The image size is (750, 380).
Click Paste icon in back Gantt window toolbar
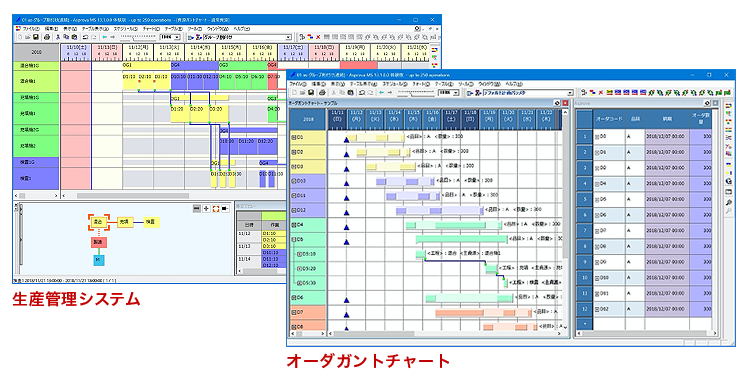point(75,37)
